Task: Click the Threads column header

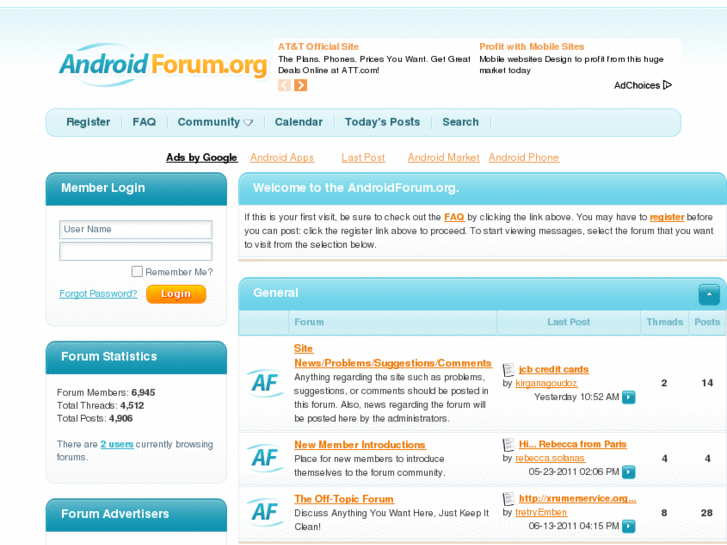Action: tap(665, 322)
